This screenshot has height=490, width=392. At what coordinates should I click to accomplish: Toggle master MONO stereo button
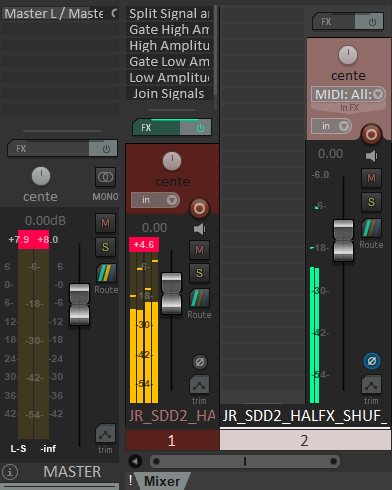105,177
